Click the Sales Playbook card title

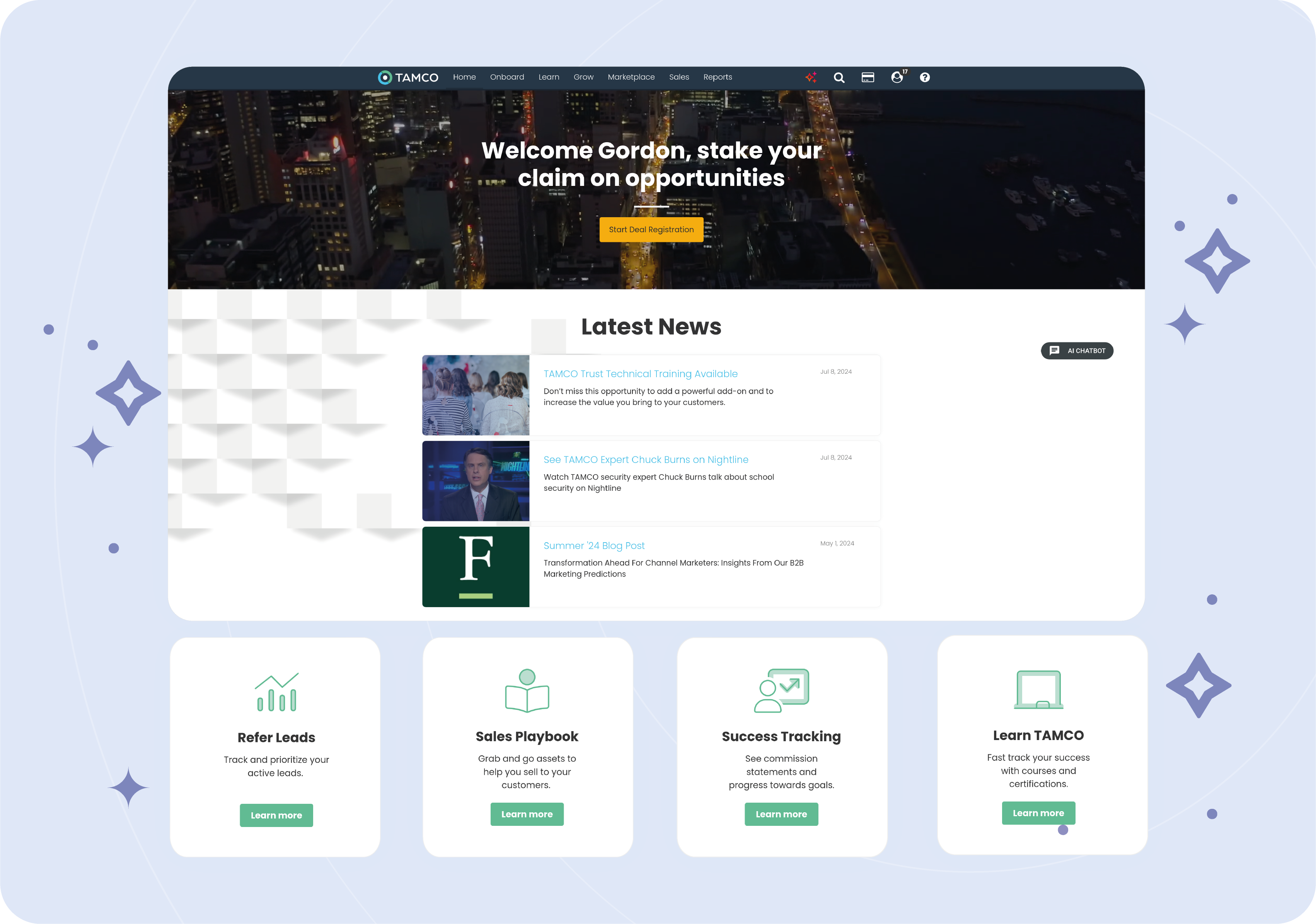(527, 736)
